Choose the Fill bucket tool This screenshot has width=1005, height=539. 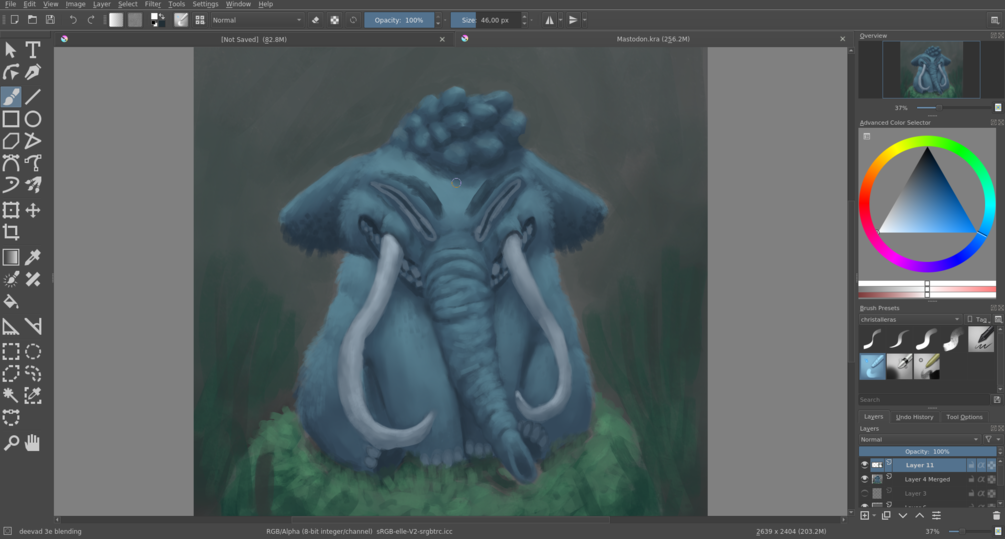(x=11, y=301)
